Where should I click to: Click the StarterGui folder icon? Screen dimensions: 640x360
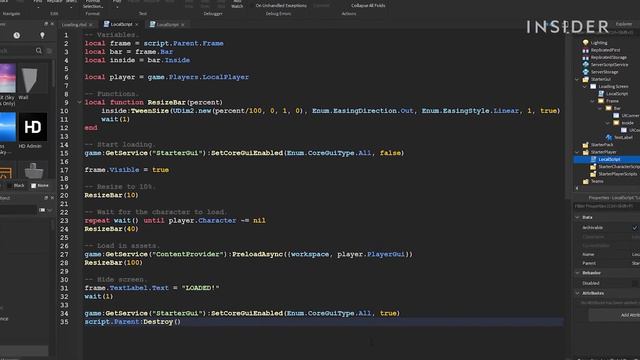pyautogui.click(x=586, y=79)
